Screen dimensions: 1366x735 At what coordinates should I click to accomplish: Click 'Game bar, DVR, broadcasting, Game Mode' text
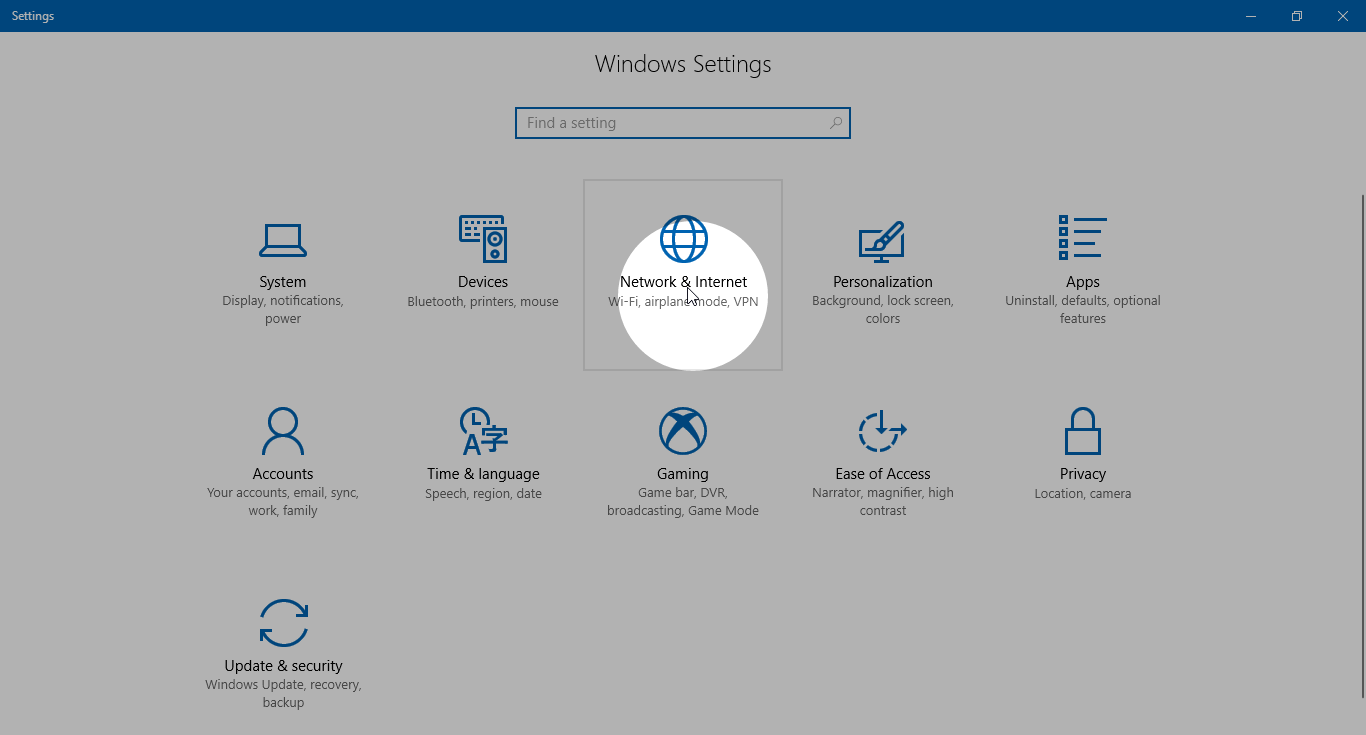[683, 502]
